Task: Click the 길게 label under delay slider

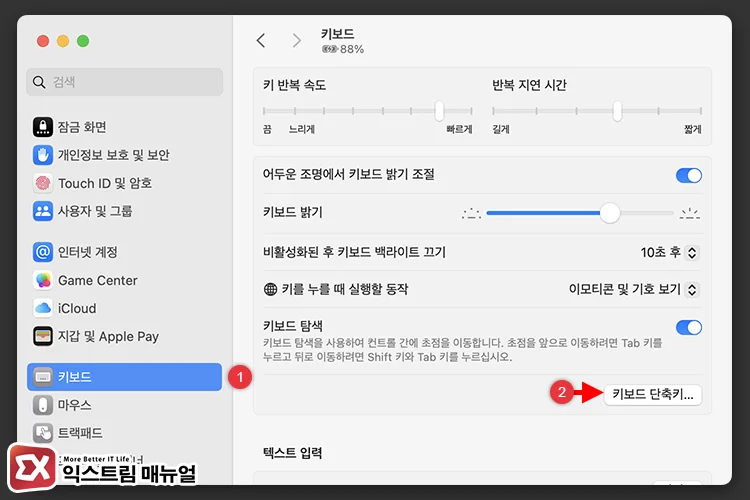Action: (501, 129)
